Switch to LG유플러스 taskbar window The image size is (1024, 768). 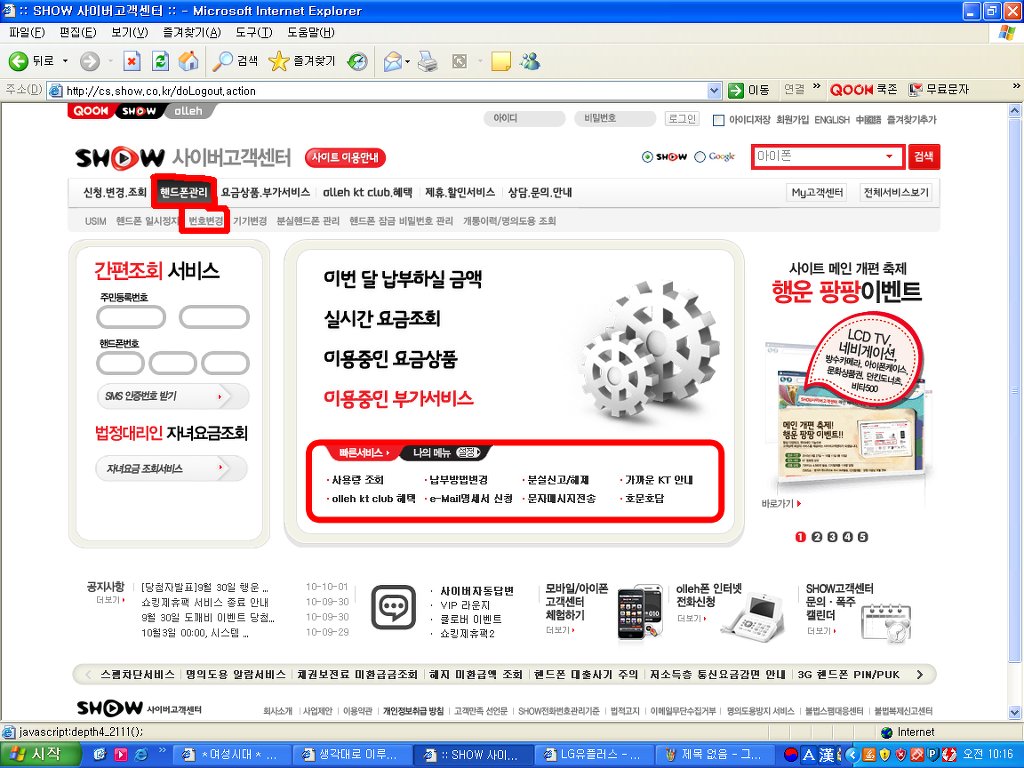click(594, 755)
